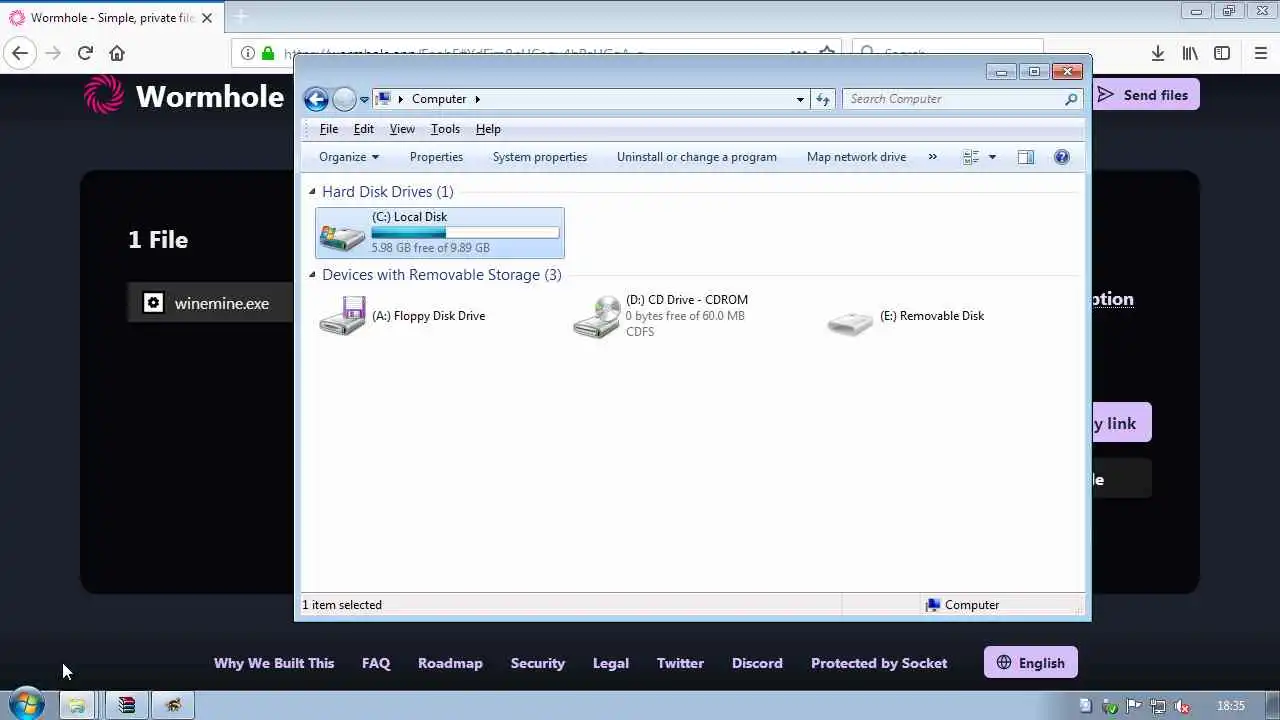This screenshot has width=1280, height=720.
Task: Open the FAQ link
Action: click(x=376, y=663)
